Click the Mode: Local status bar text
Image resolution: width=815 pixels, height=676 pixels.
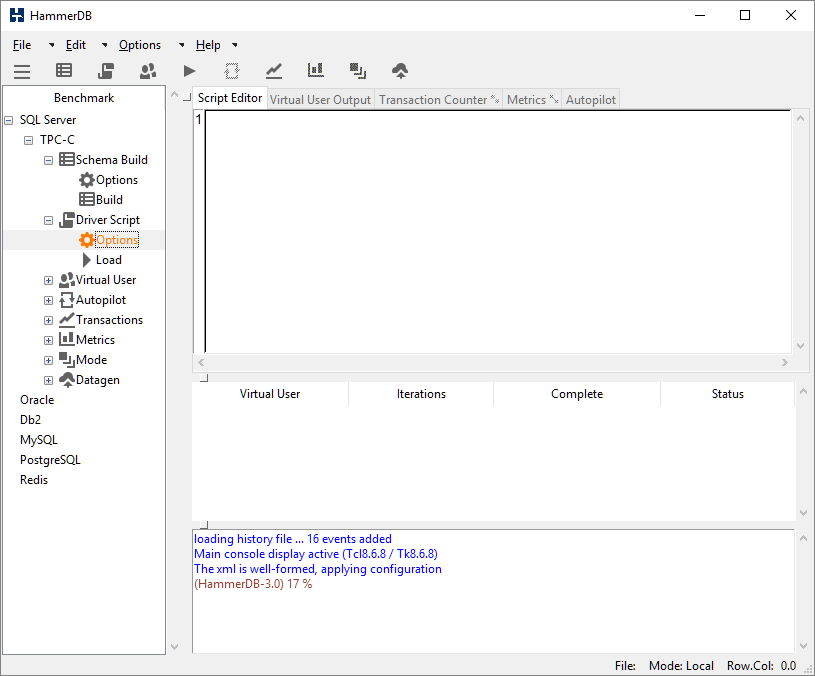[681, 666]
